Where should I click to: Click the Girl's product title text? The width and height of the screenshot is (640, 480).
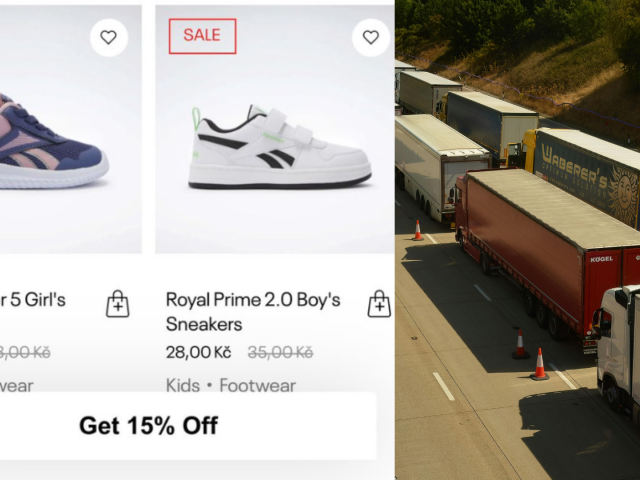pos(33,300)
